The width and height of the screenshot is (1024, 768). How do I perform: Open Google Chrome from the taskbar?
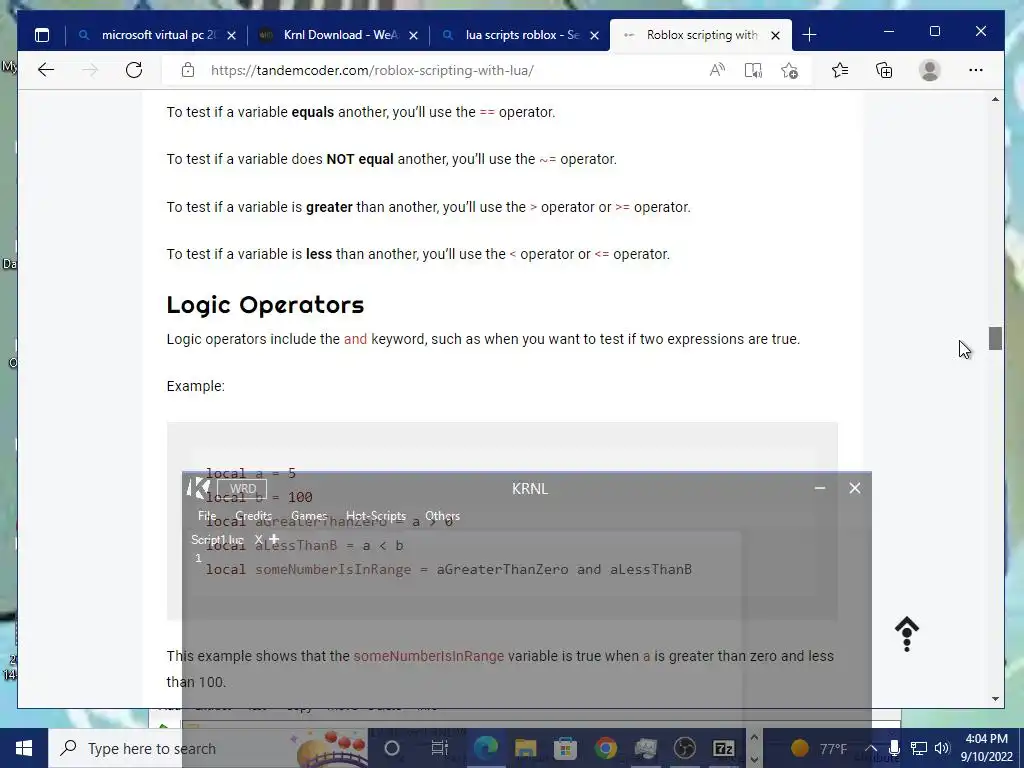[x=605, y=748]
